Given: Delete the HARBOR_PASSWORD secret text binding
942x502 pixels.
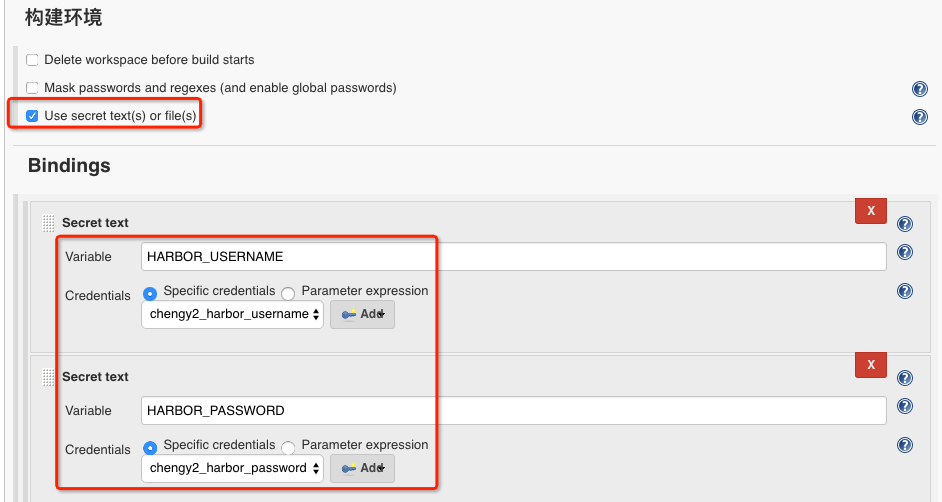Looking at the screenshot, I should (x=870, y=365).
